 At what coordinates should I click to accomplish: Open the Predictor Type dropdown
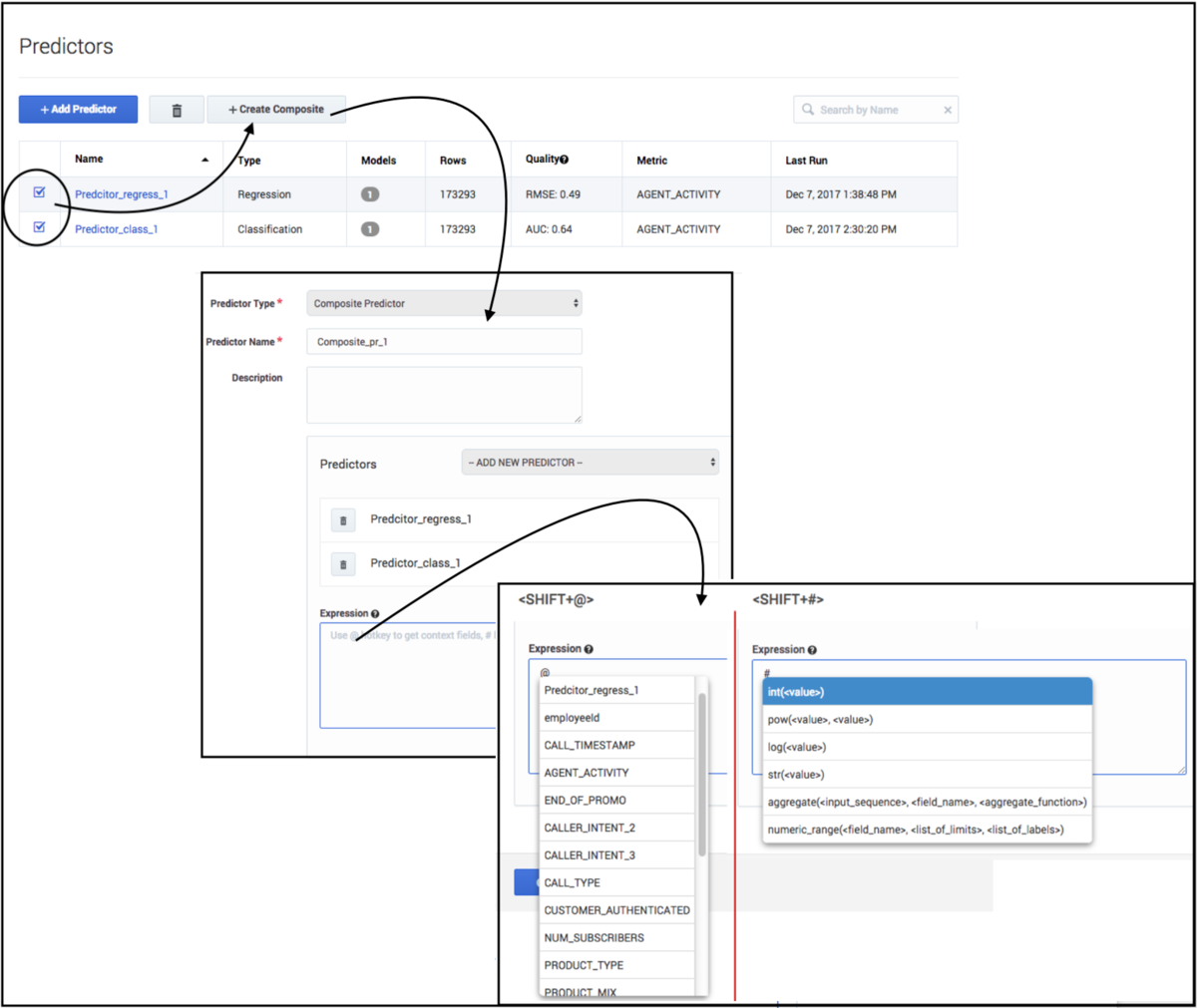click(443, 303)
